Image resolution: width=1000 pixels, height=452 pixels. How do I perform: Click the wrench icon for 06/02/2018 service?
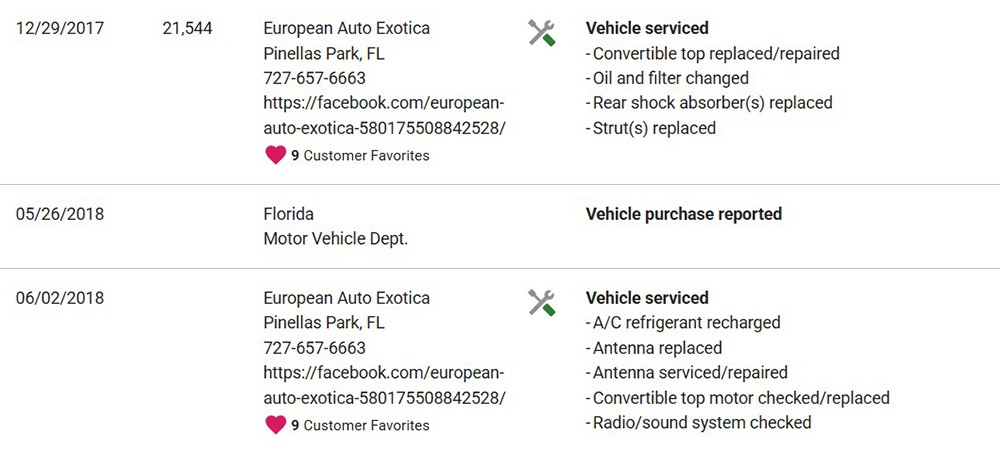tap(541, 302)
